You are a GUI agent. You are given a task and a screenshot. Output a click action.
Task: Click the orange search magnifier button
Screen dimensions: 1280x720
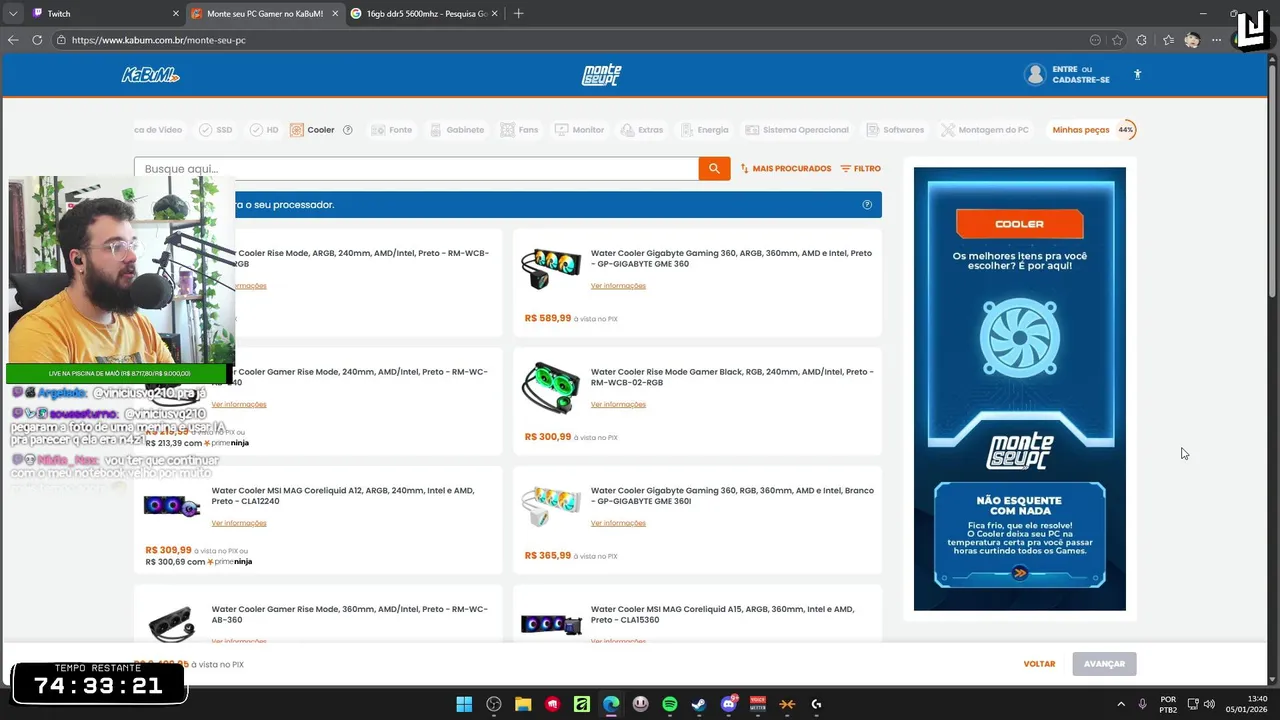pyautogui.click(x=714, y=168)
